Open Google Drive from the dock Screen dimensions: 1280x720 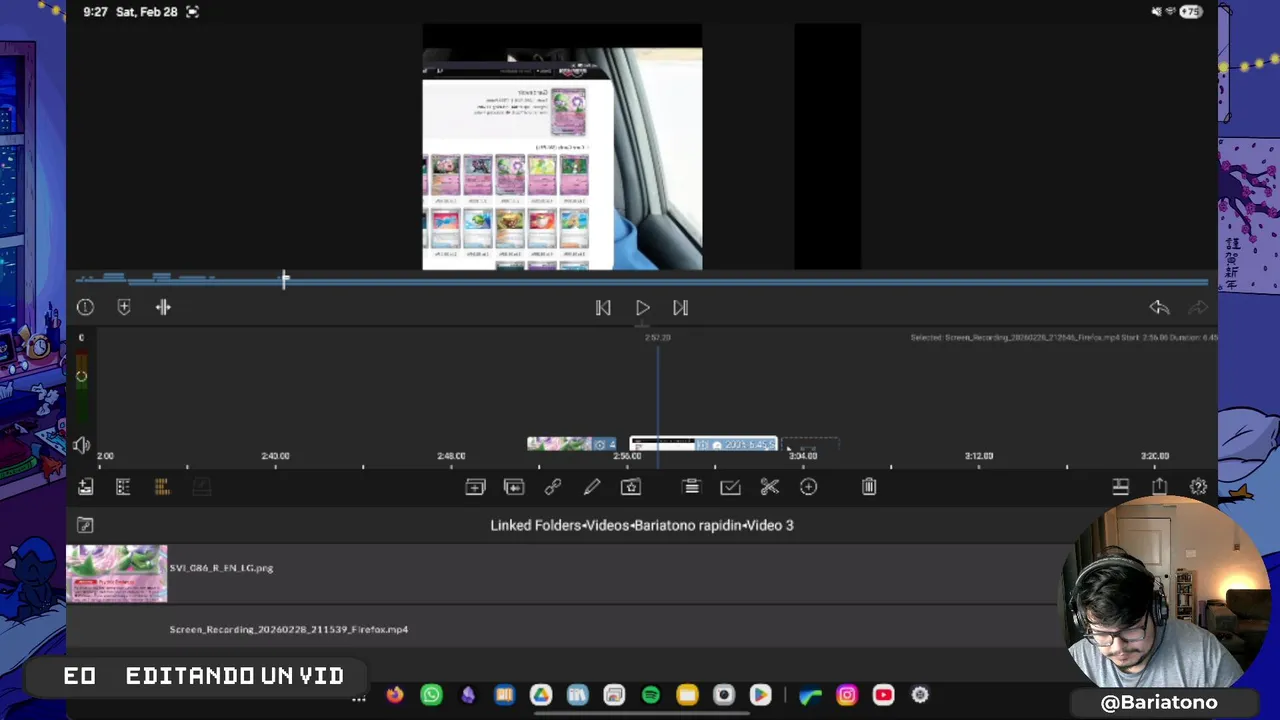[541, 695]
